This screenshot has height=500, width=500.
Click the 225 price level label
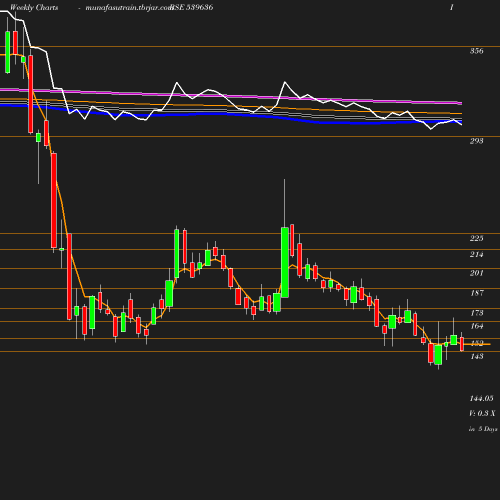tap(476, 238)
